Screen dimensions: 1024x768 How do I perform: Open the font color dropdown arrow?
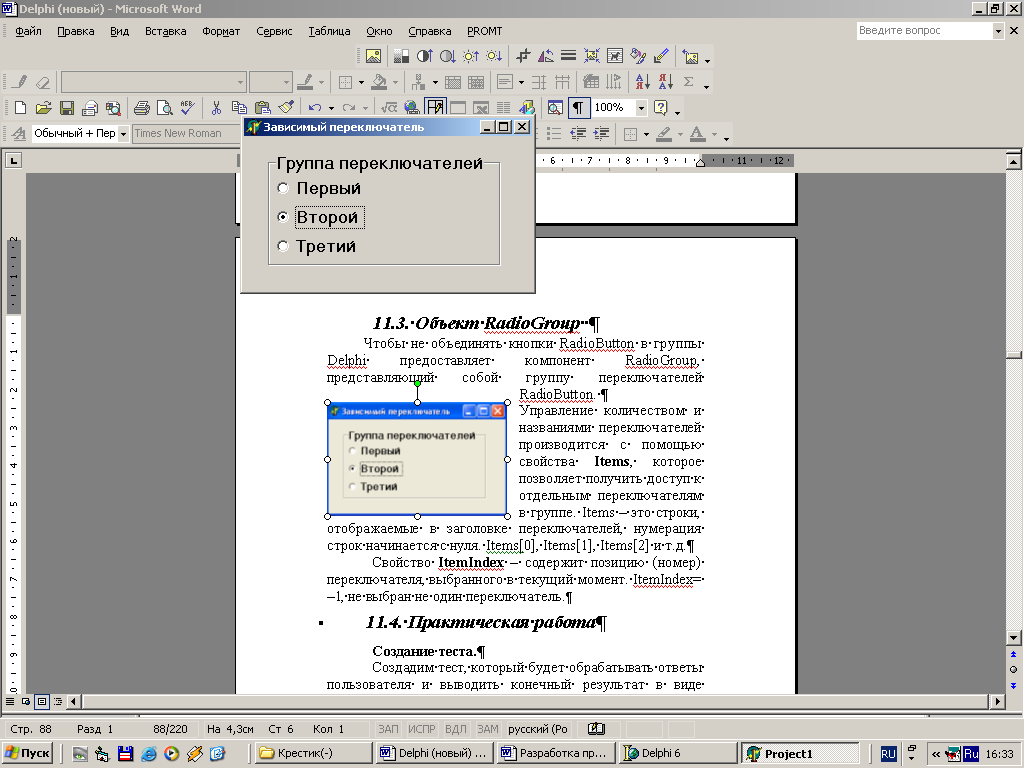click(714, 134)
